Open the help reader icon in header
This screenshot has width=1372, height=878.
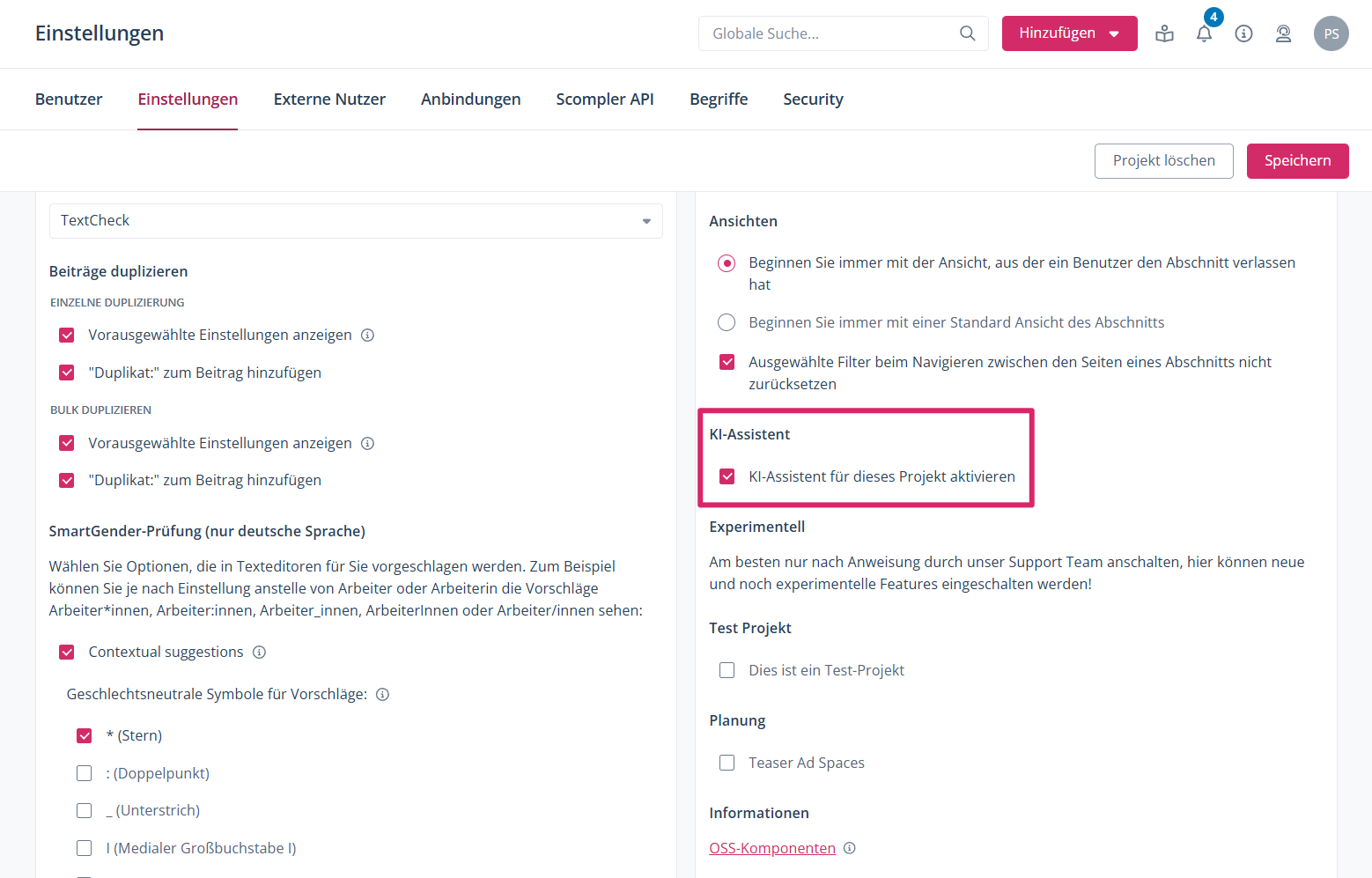point(1164,33)
